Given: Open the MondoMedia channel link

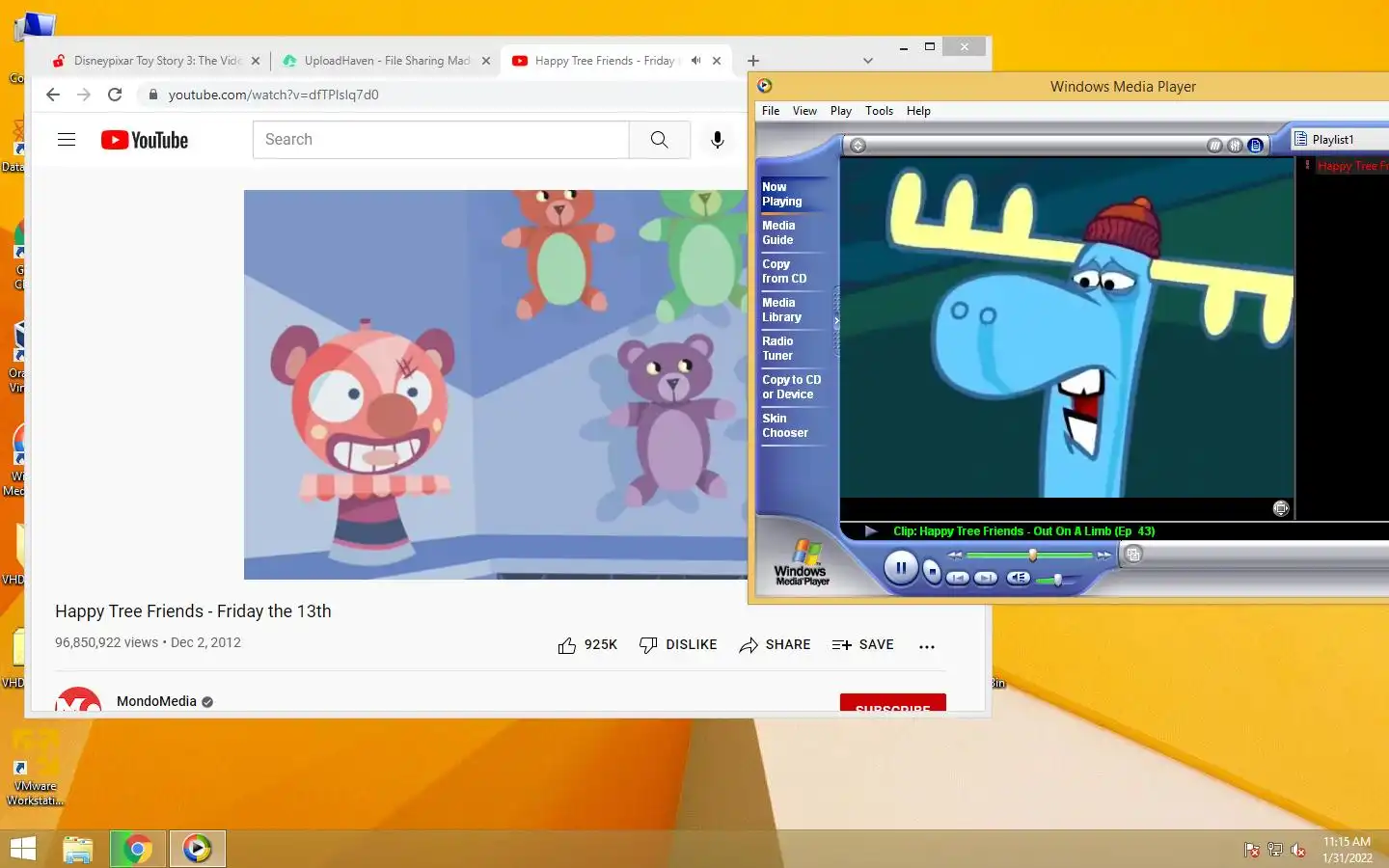Looking at the screenshot, I should (156, 701).
